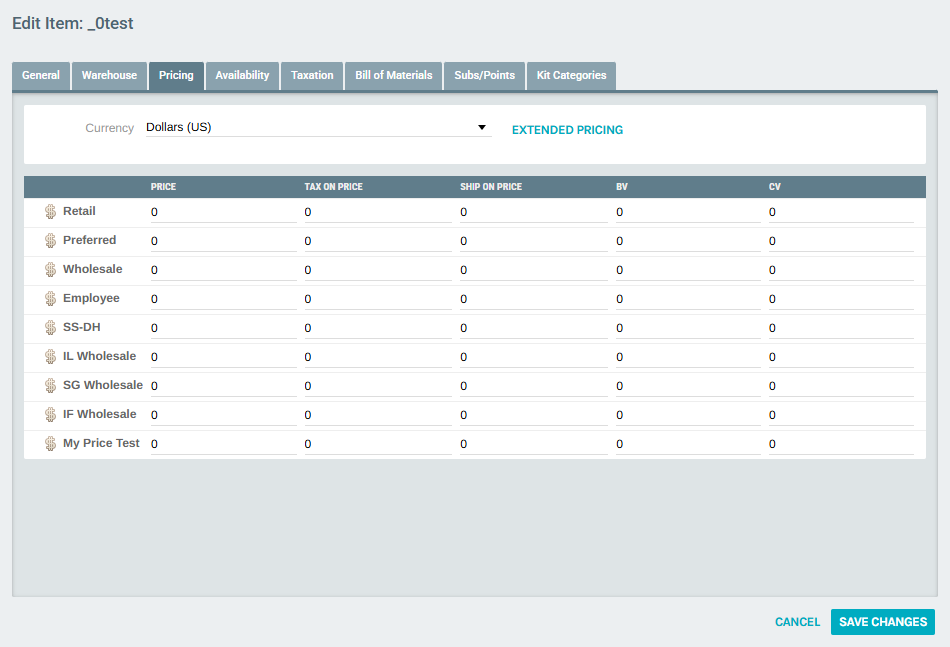950x647 pixels.
Task: Select the Kit Categories tab
Action: coord(571,76)
